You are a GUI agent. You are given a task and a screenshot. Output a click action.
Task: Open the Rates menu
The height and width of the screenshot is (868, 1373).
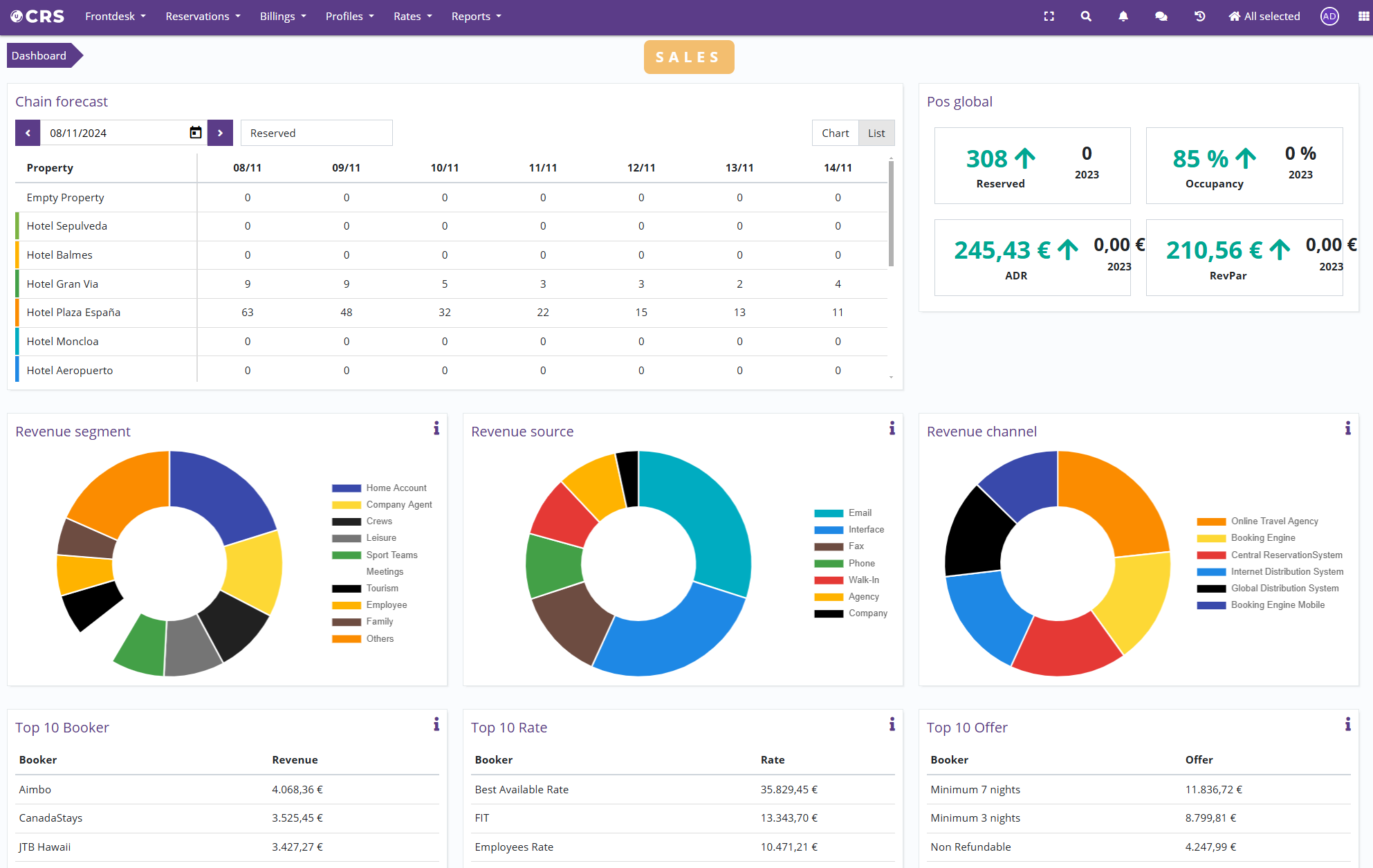(x=412, y=17)
